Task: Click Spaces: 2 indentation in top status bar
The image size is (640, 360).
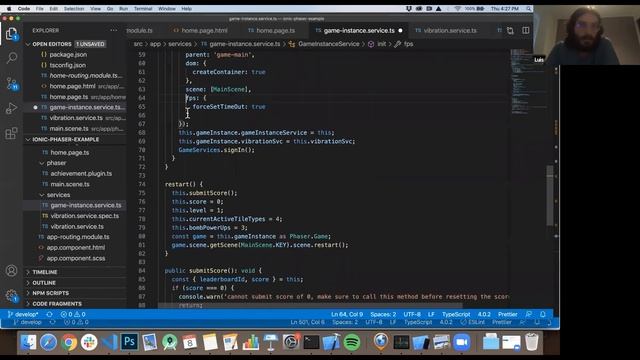Action: point(383,314)
